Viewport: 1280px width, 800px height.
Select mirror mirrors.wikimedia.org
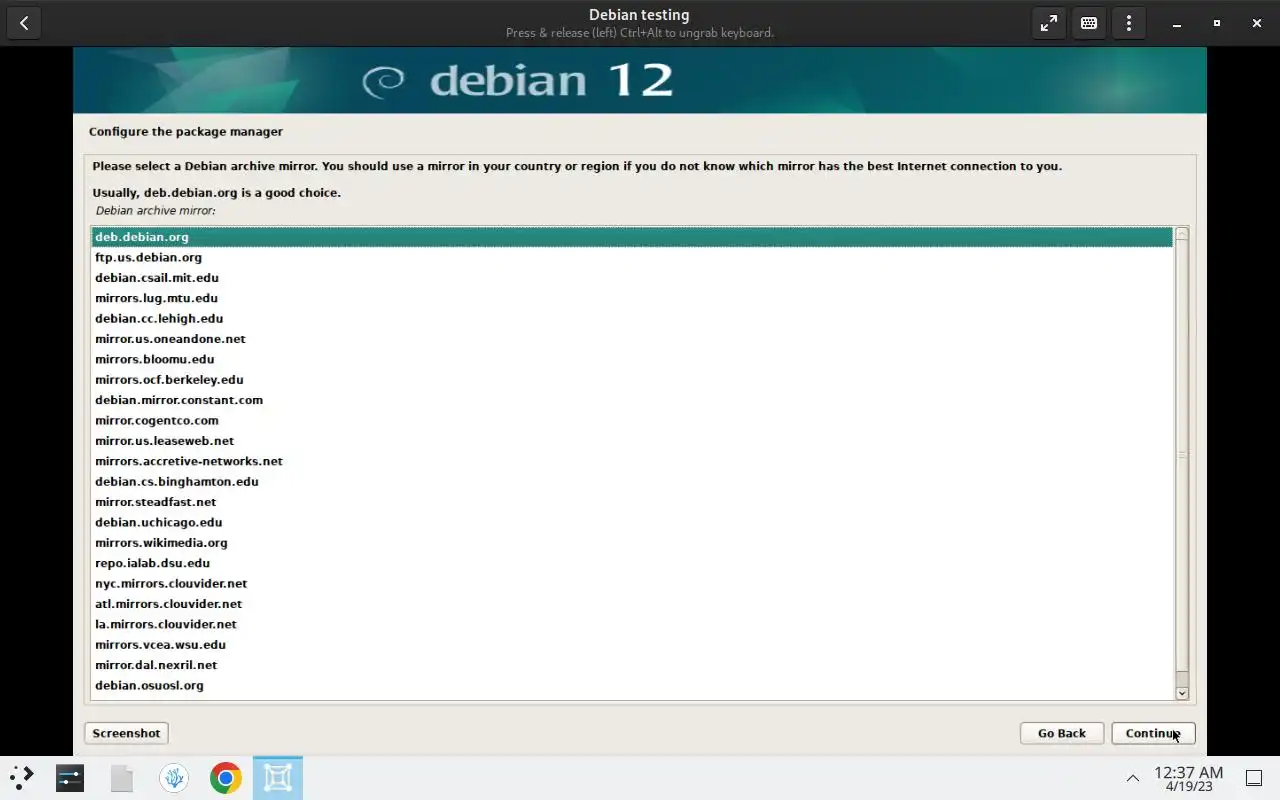631,543
